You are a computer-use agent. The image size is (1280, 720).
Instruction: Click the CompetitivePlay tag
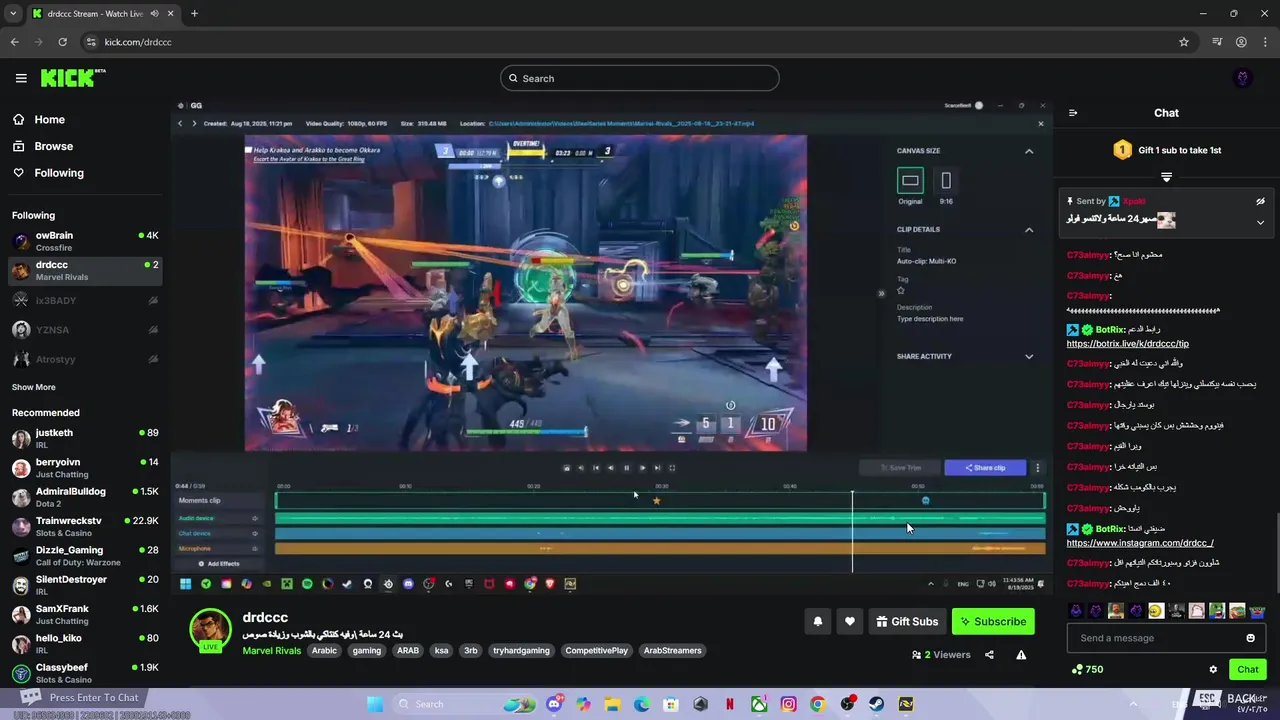tap(596, 650)
